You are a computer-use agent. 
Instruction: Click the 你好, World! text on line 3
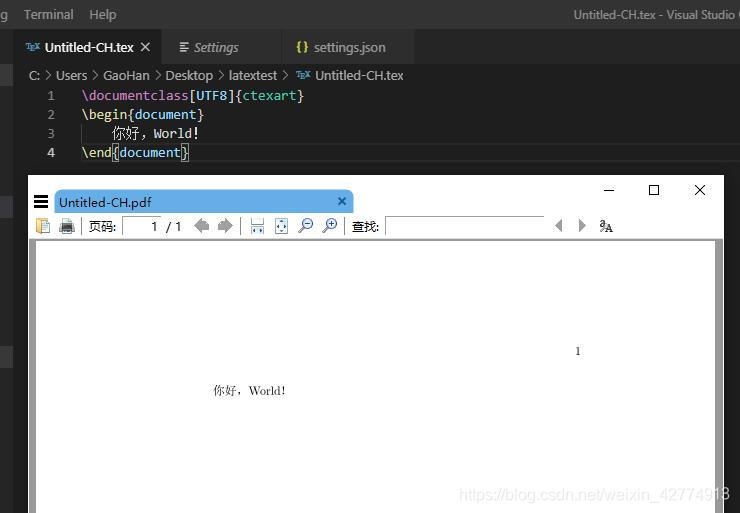tap(155, 134)
